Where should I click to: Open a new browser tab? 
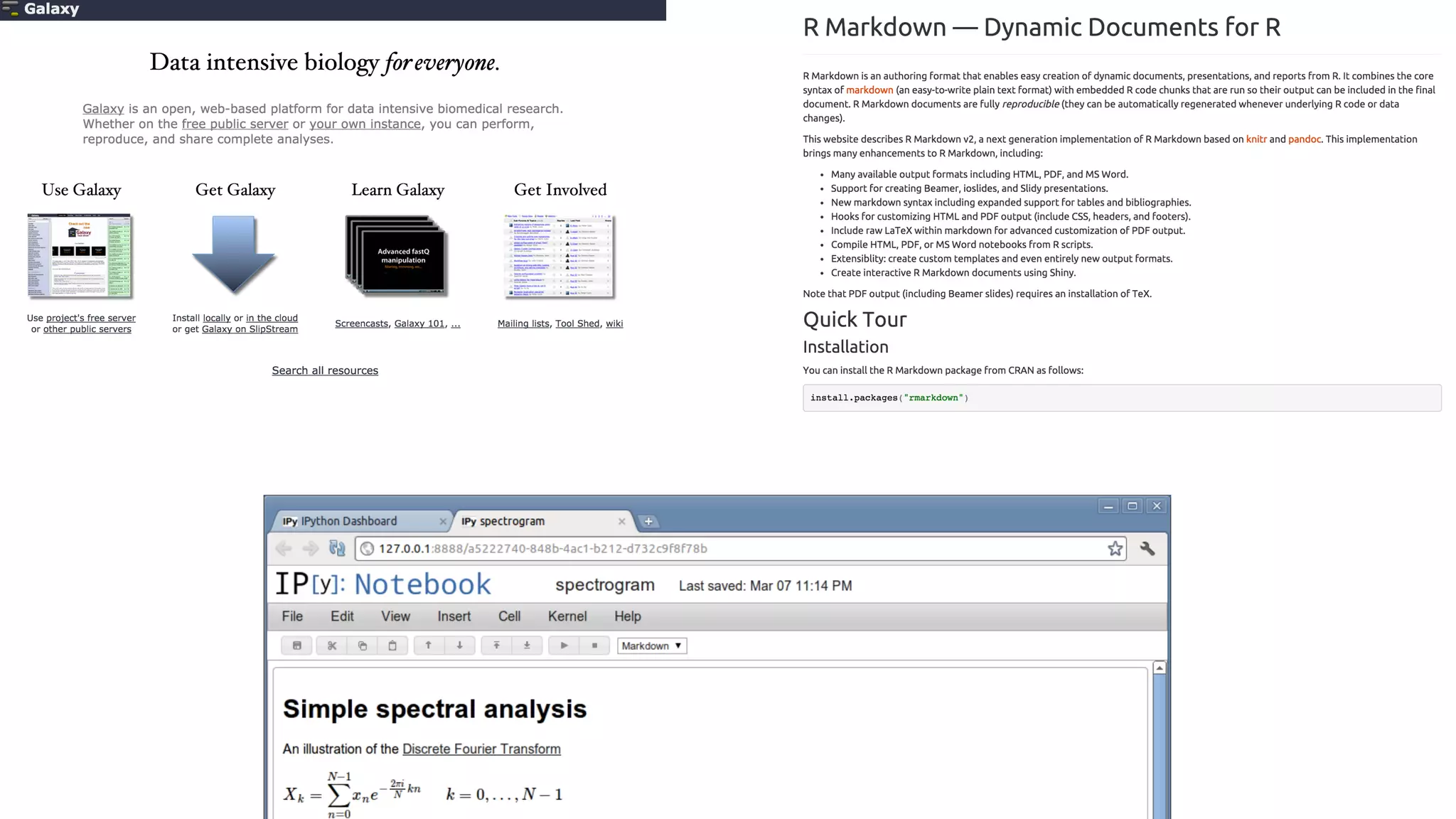(x=648, y=521)
